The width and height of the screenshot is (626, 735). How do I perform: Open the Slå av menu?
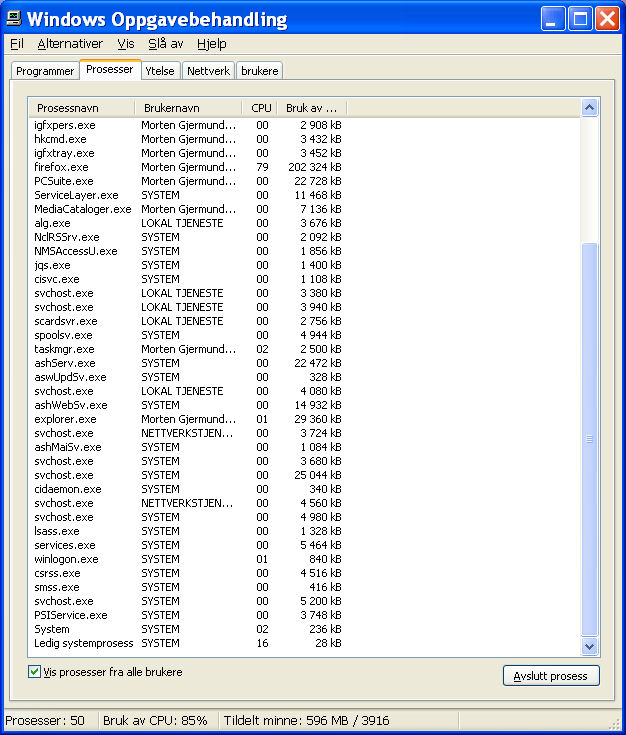pos(166,44)
